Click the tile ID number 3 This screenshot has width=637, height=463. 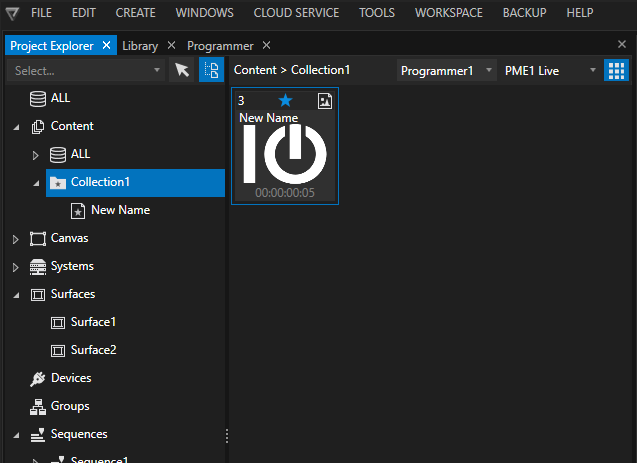241,101
